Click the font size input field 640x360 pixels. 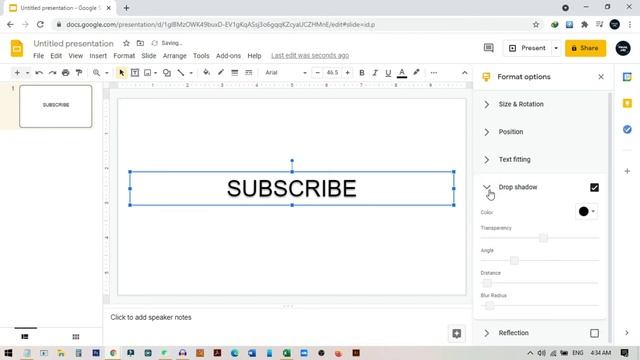pyautogui.click(x=332, y=73)
